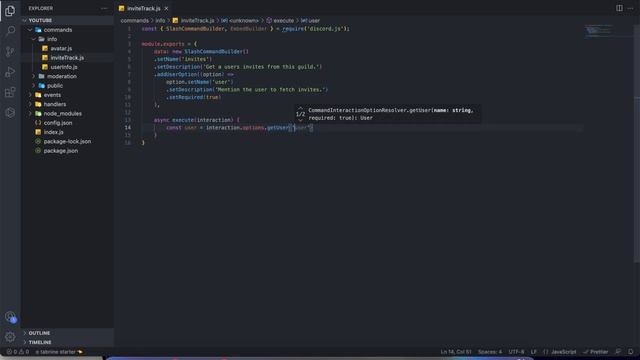Screen dimensions: 640x360
Task: Click 'async execute(interaction)' on line 13
Action: 193,120
